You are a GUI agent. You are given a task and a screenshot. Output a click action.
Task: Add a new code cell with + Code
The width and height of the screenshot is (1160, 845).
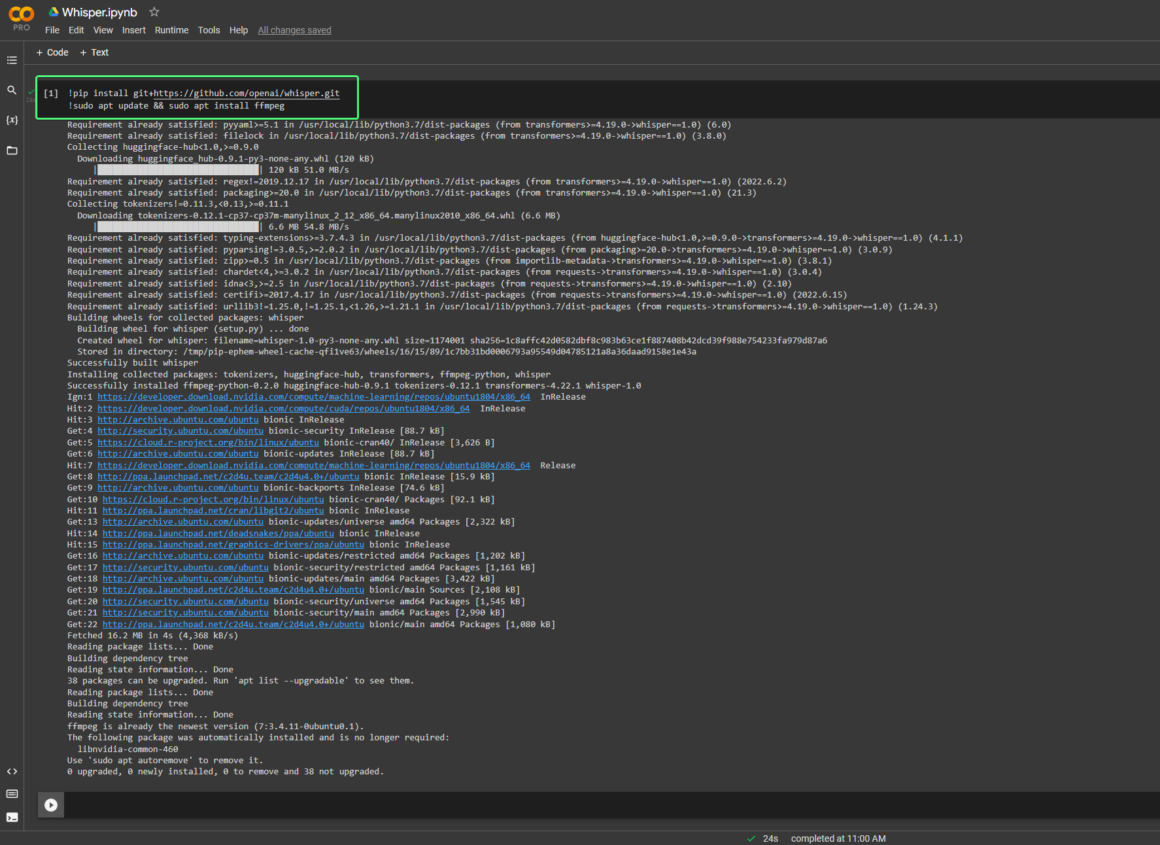coord(52,52)
